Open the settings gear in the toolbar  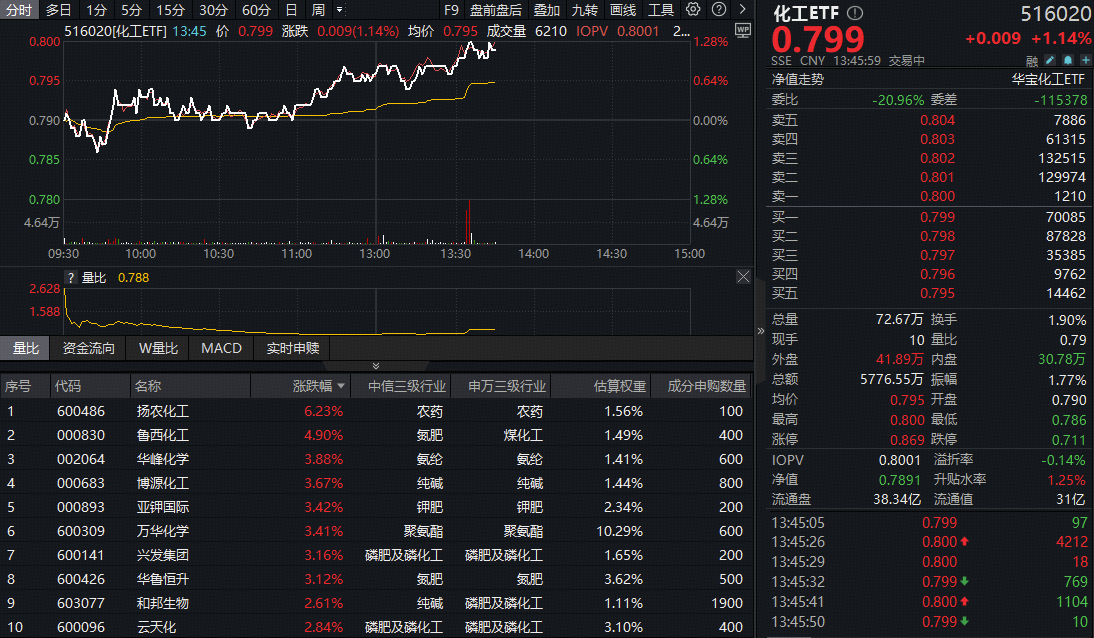tap(692, 10)
